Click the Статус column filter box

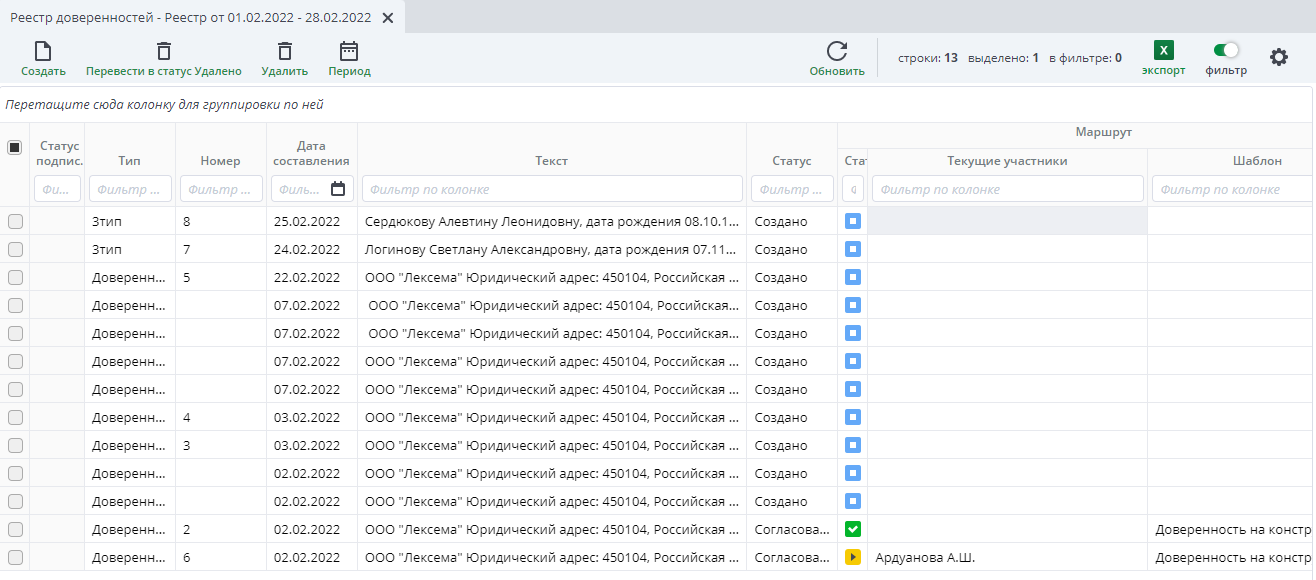pyautogui.click(x=791, y=189)
